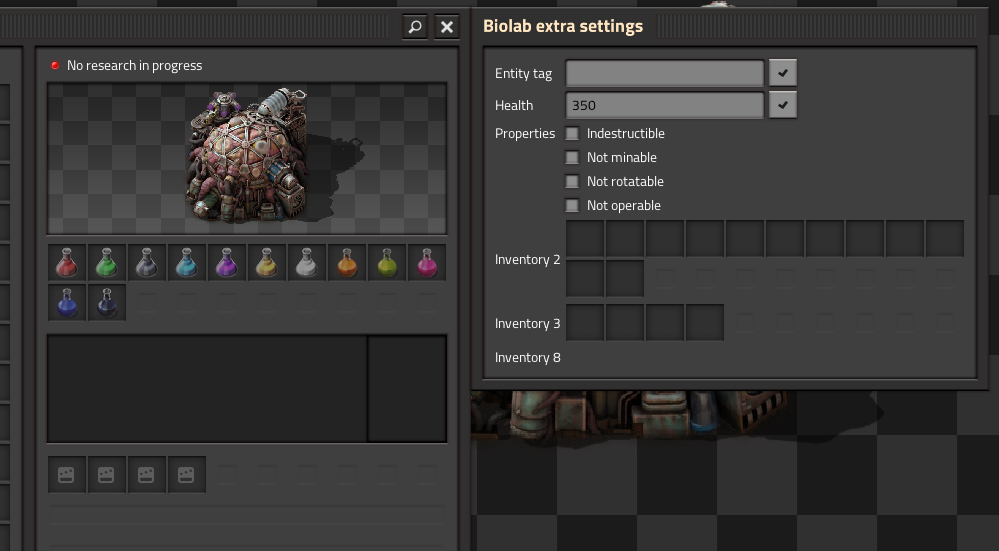Select the orange metallurgic science pack slot
Viewport: 999px width, 551px height.
[x=347, y=263]
